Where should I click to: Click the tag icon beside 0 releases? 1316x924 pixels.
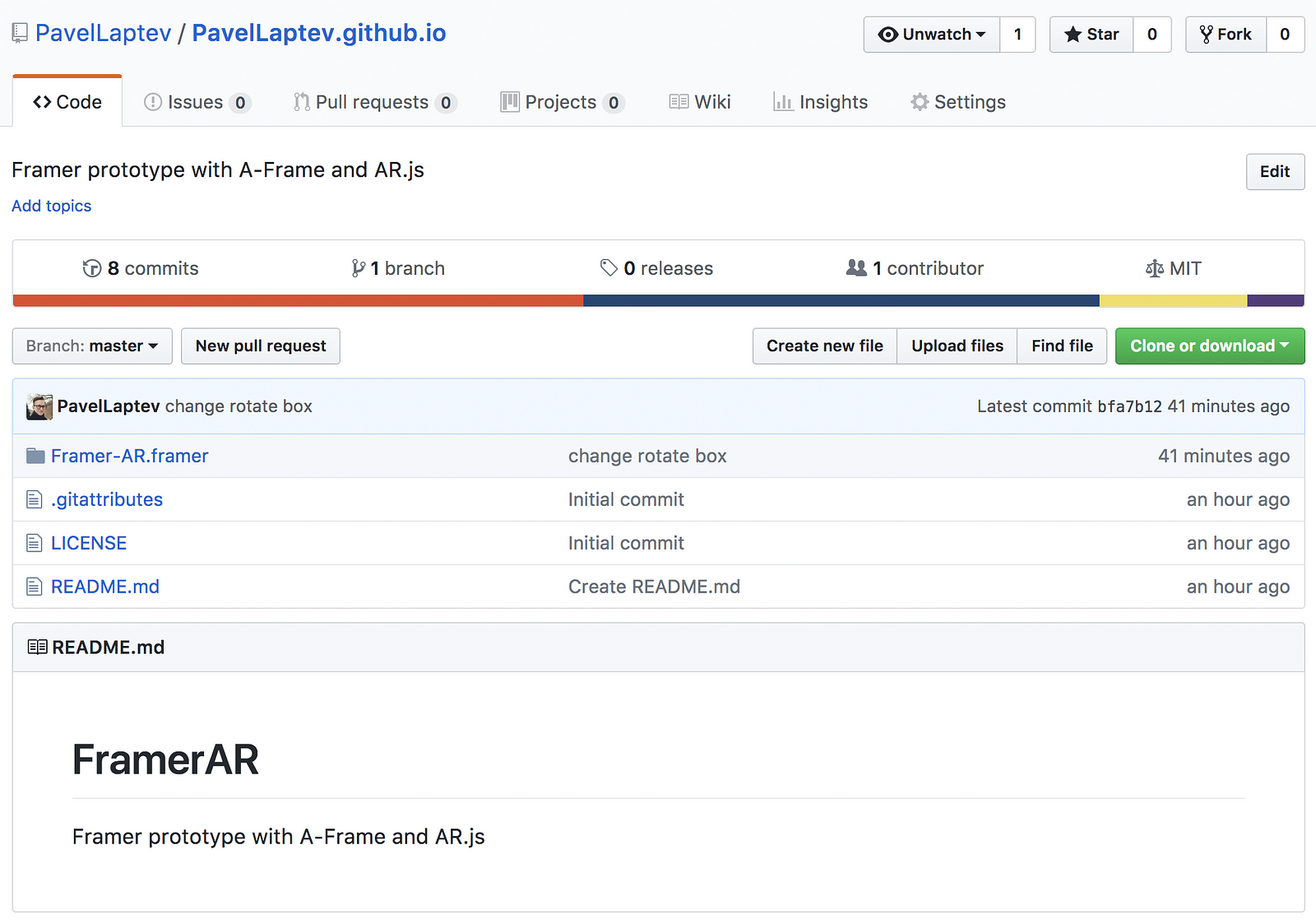pos(609,267)
